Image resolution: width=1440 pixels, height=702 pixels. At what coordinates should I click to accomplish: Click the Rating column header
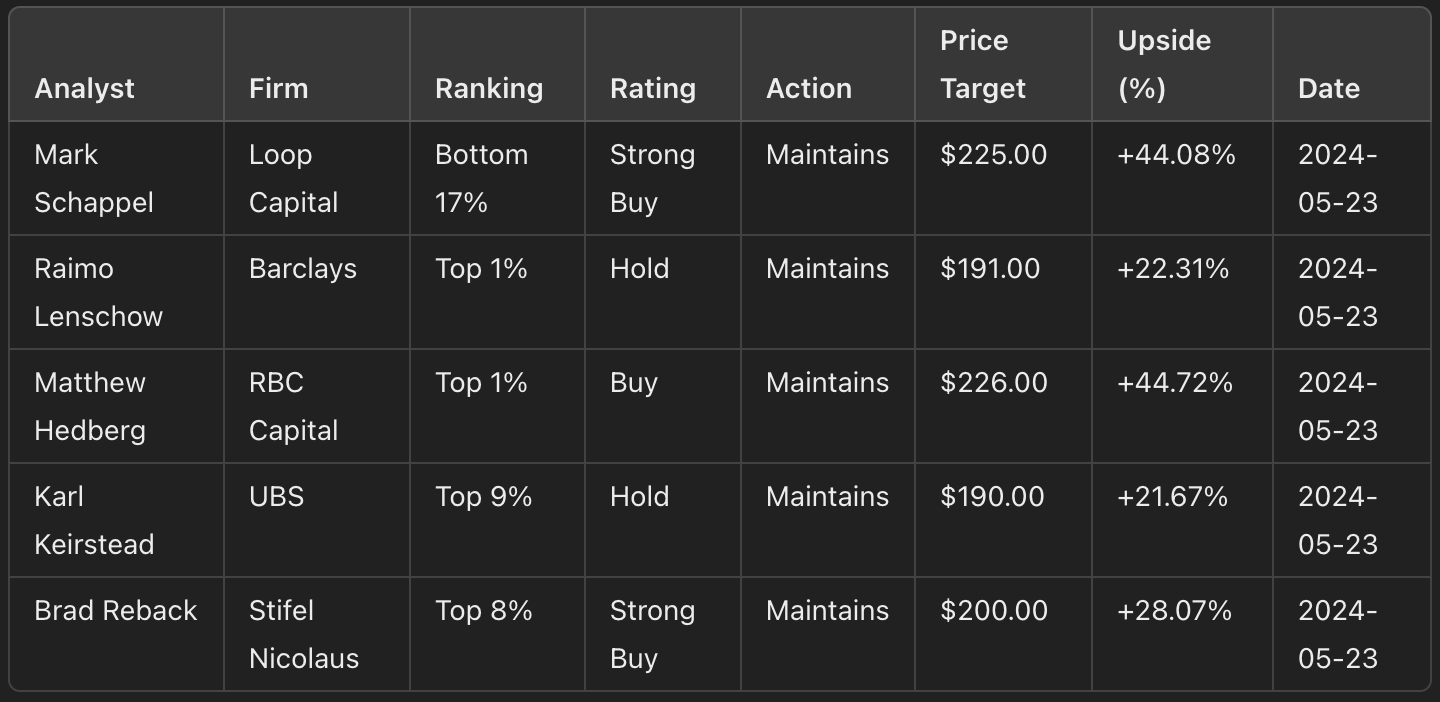point(653,88)
